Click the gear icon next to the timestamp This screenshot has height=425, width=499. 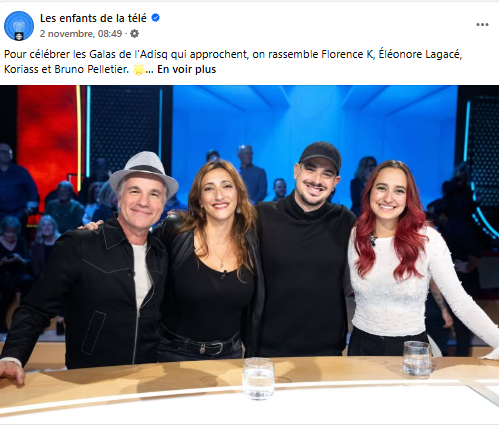(134, 33)
